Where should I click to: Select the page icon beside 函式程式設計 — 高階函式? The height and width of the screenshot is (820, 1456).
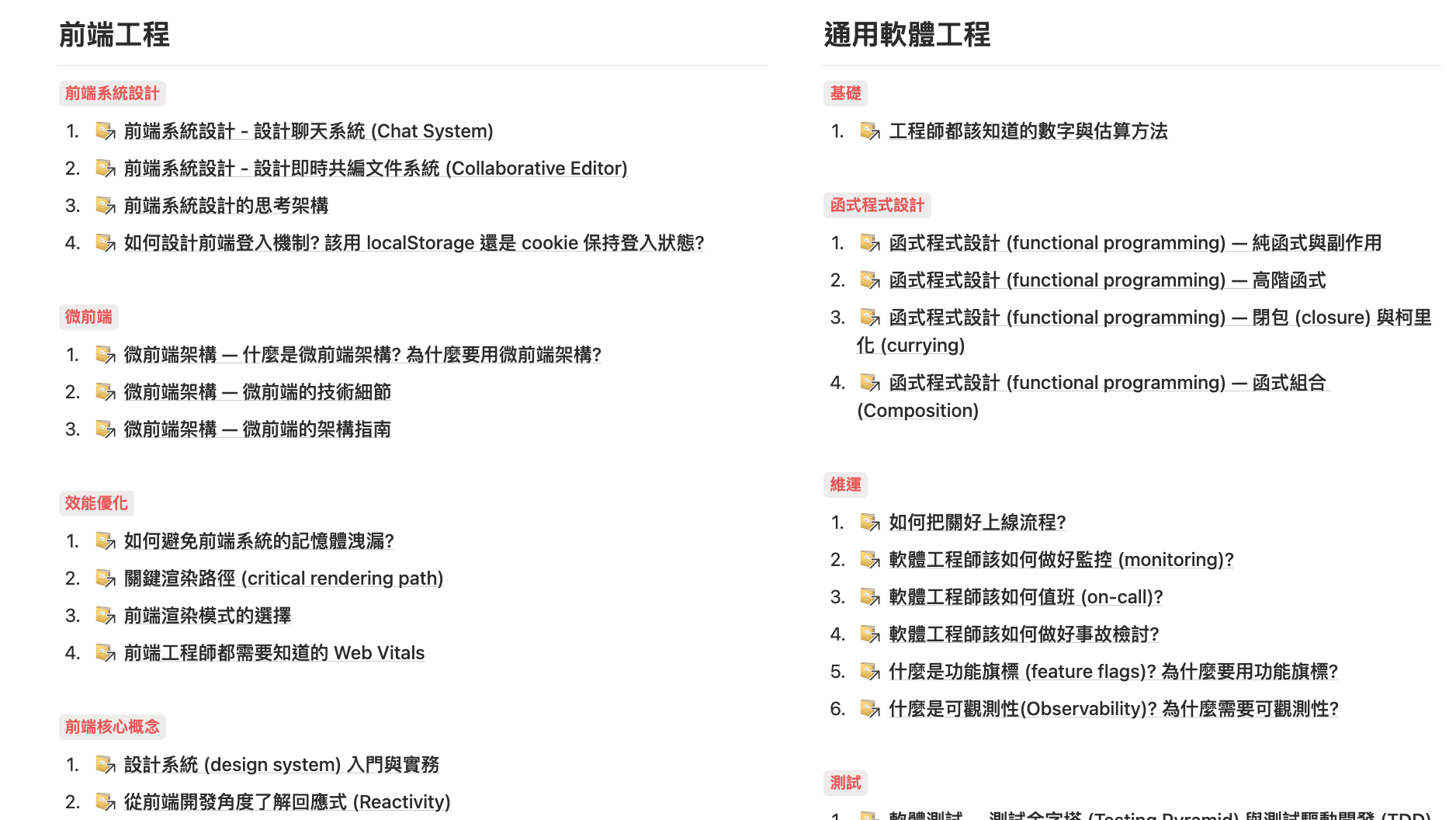tap(869, 280)
